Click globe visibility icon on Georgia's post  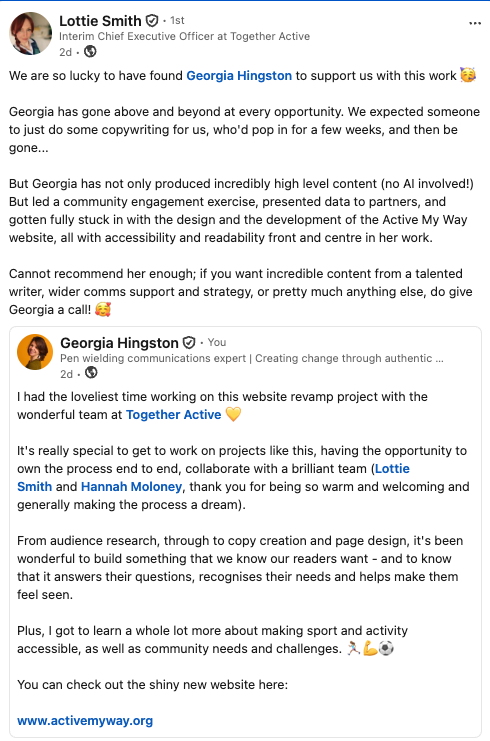coord(91,373)
